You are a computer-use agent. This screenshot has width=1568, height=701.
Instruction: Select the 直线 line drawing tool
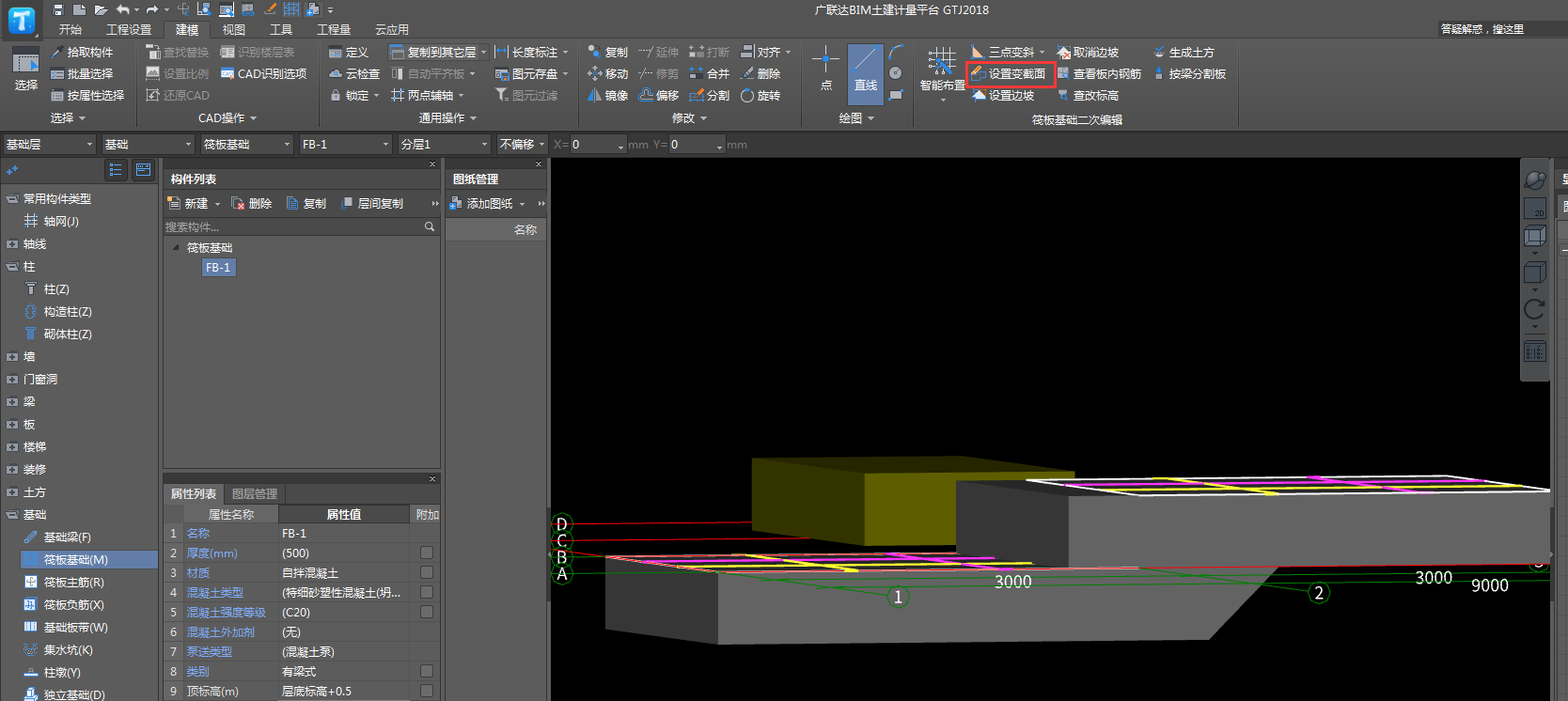[x=866, y=73]
